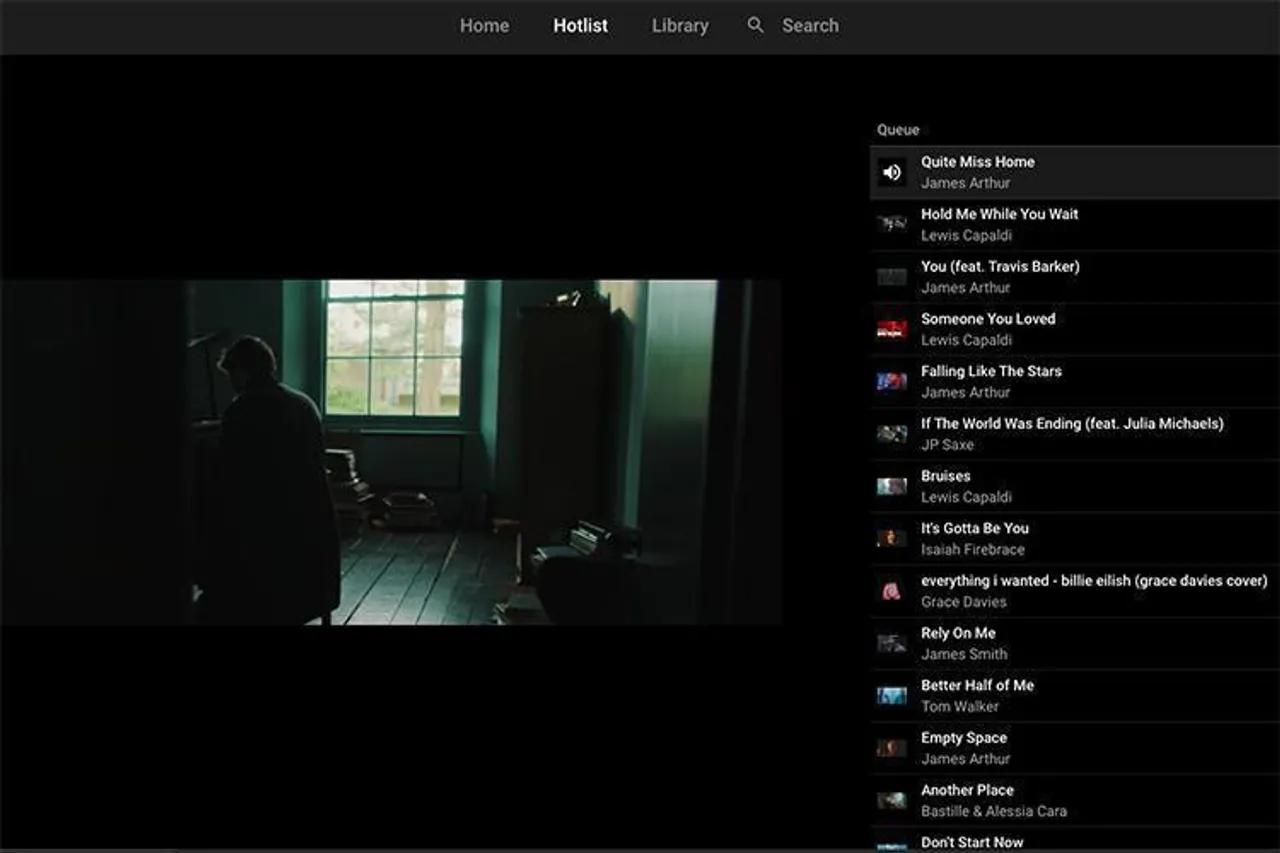Image resolution: width=1280 pixels, height=853 pixels.
Task: Click the It's Gotta Be You thumbnail
Action: (x=892, y=538)
